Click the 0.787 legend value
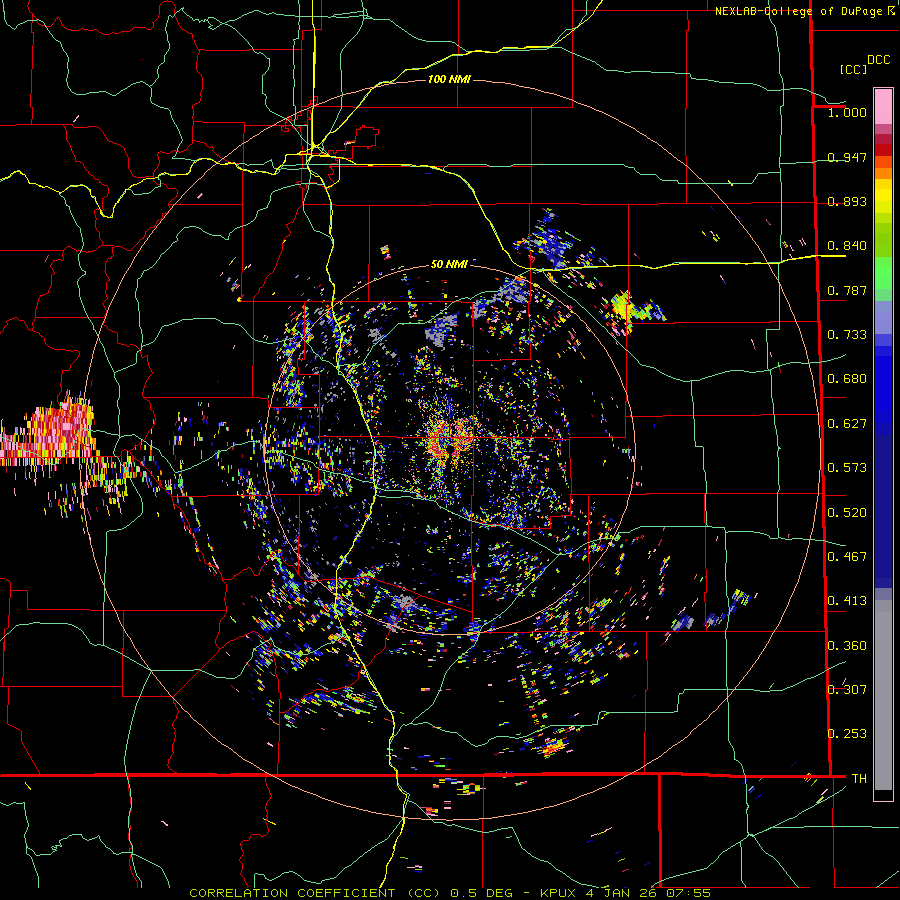 tap(847, 290)
